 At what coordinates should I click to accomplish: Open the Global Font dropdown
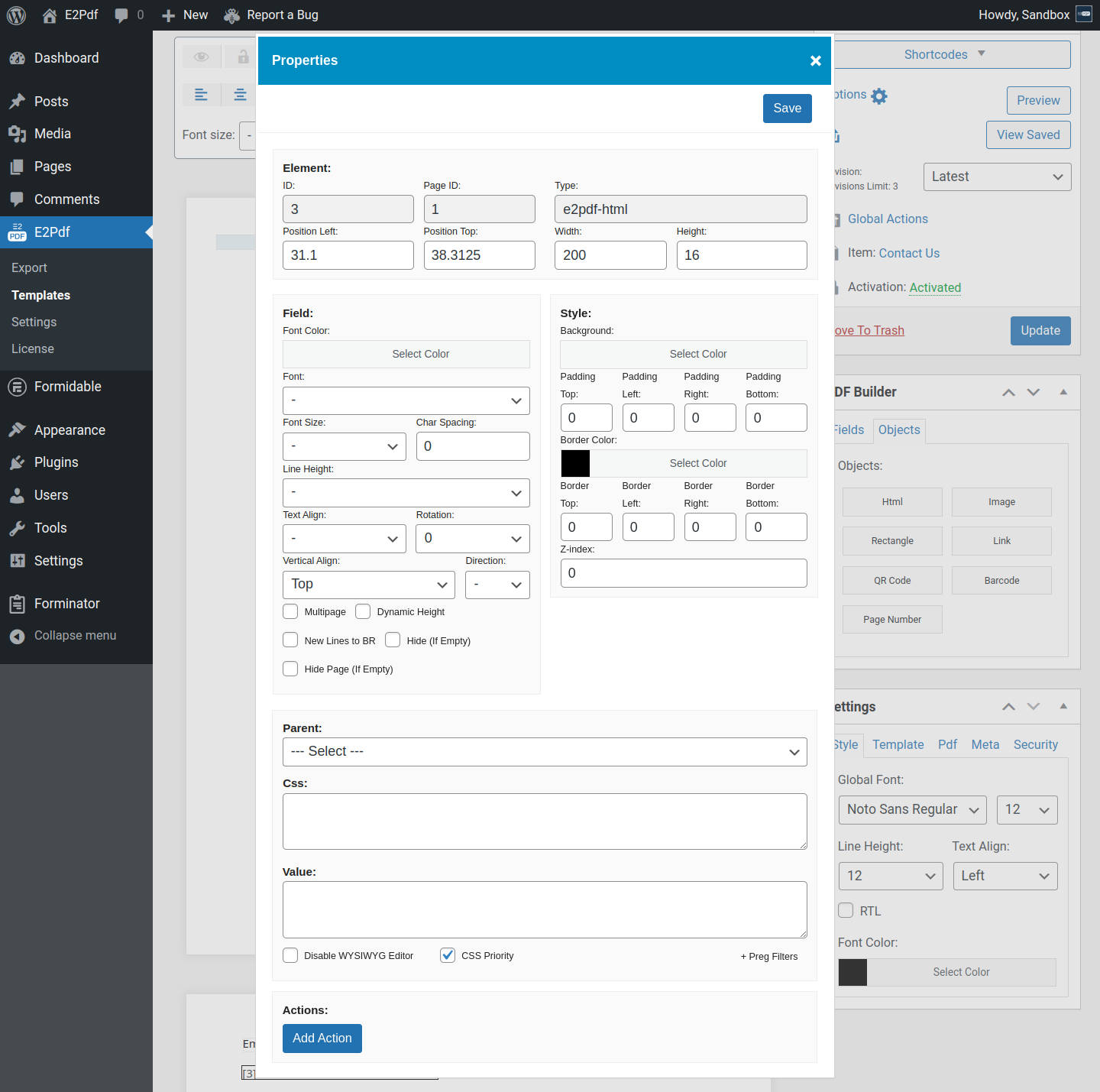point(912,810)
